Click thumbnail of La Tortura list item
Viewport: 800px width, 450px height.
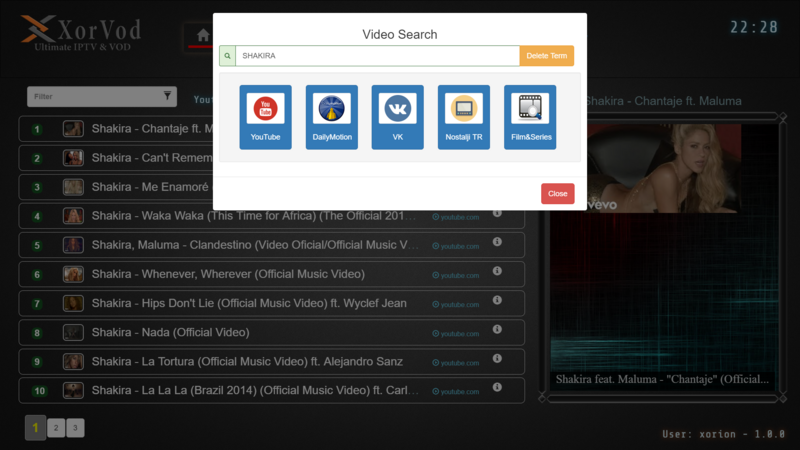click(73, 361)
